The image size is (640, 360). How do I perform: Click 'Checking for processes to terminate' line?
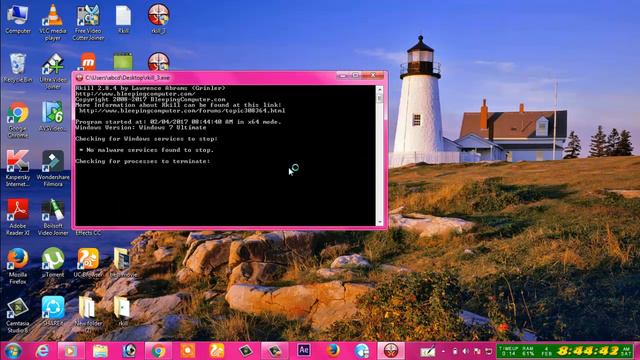[143, 161]
